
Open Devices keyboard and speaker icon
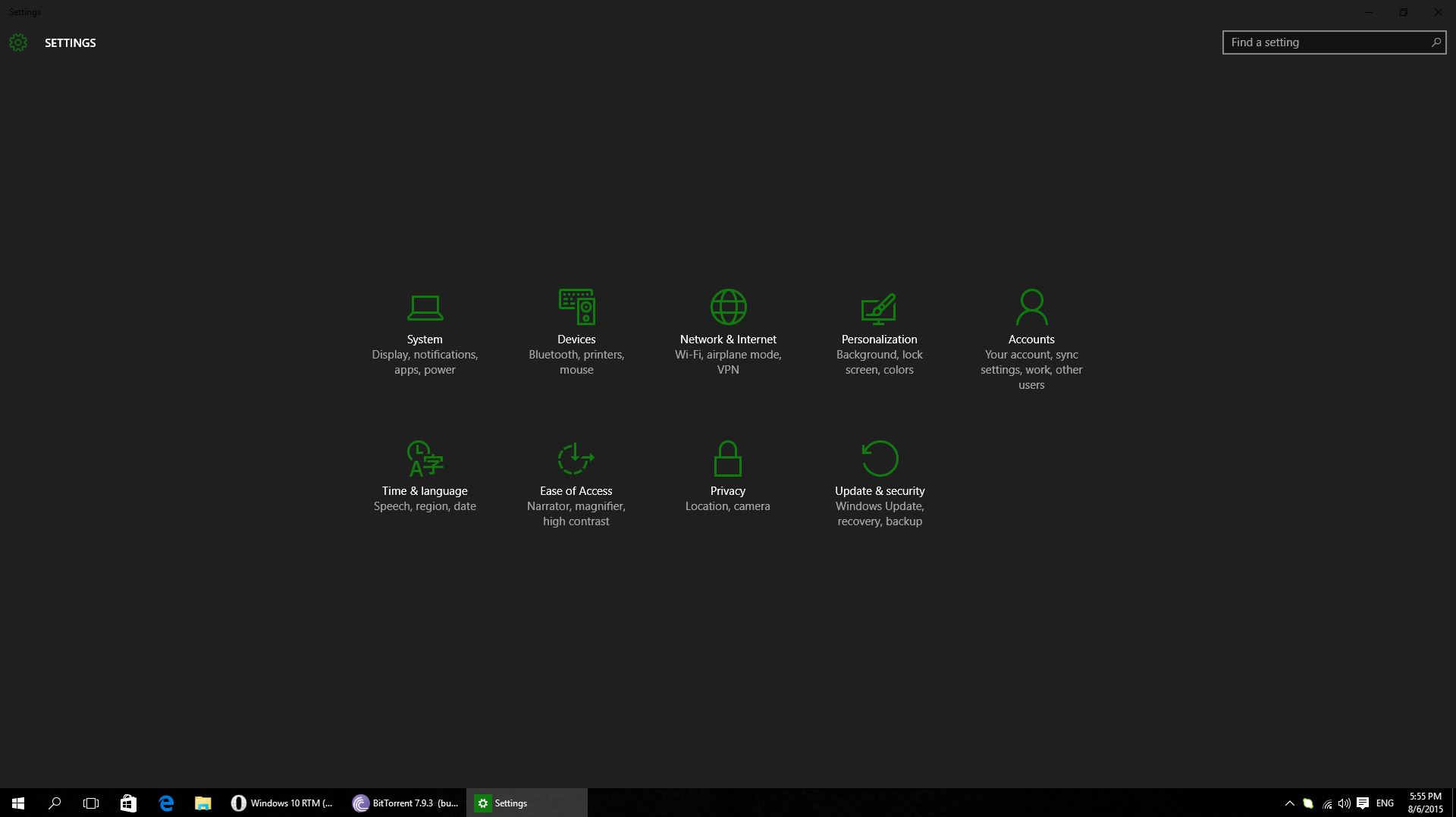tap(576, 307)
